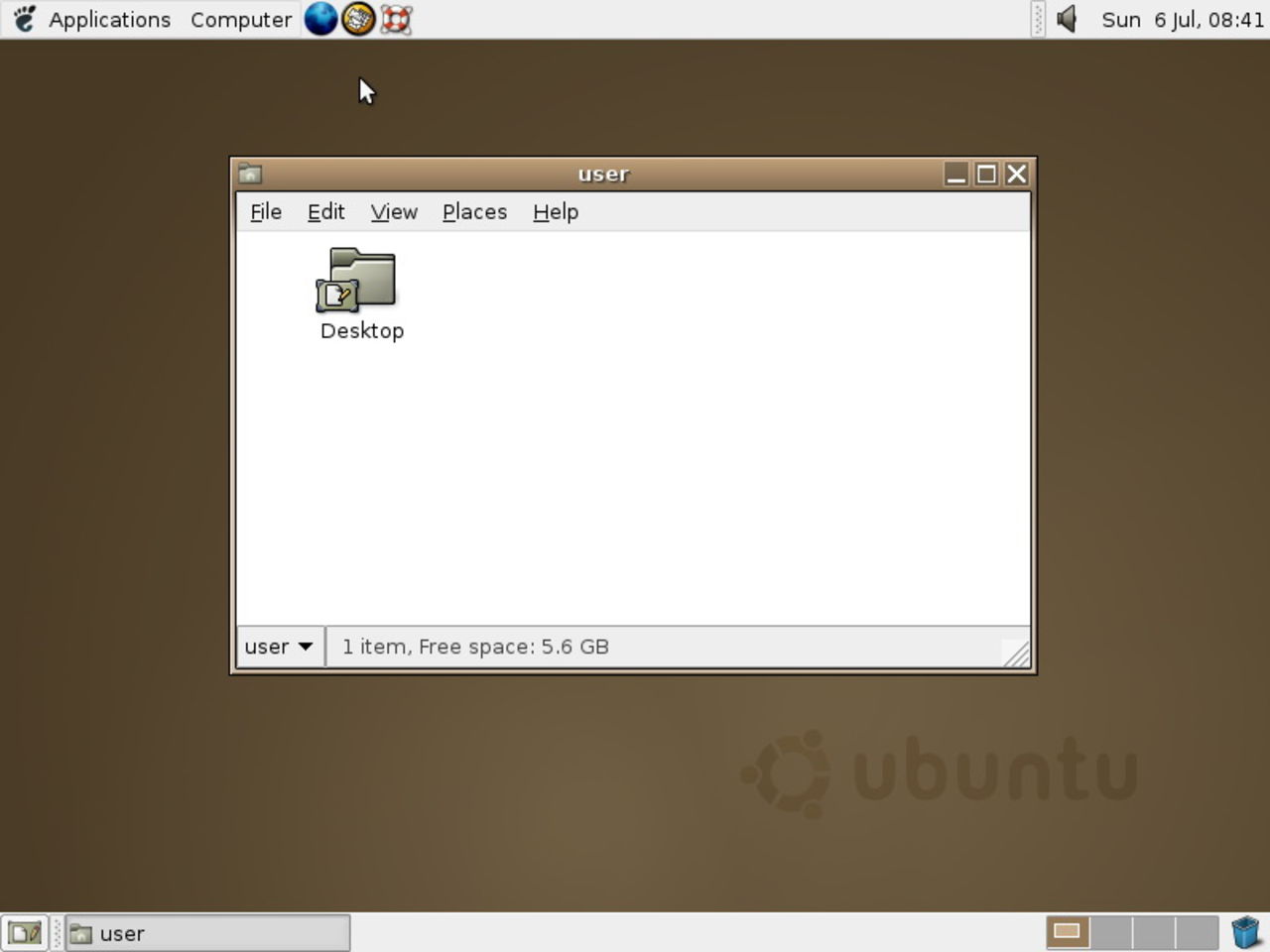
Task: Launch the gold circular launcher on the panel
Action: pos(357,19)
